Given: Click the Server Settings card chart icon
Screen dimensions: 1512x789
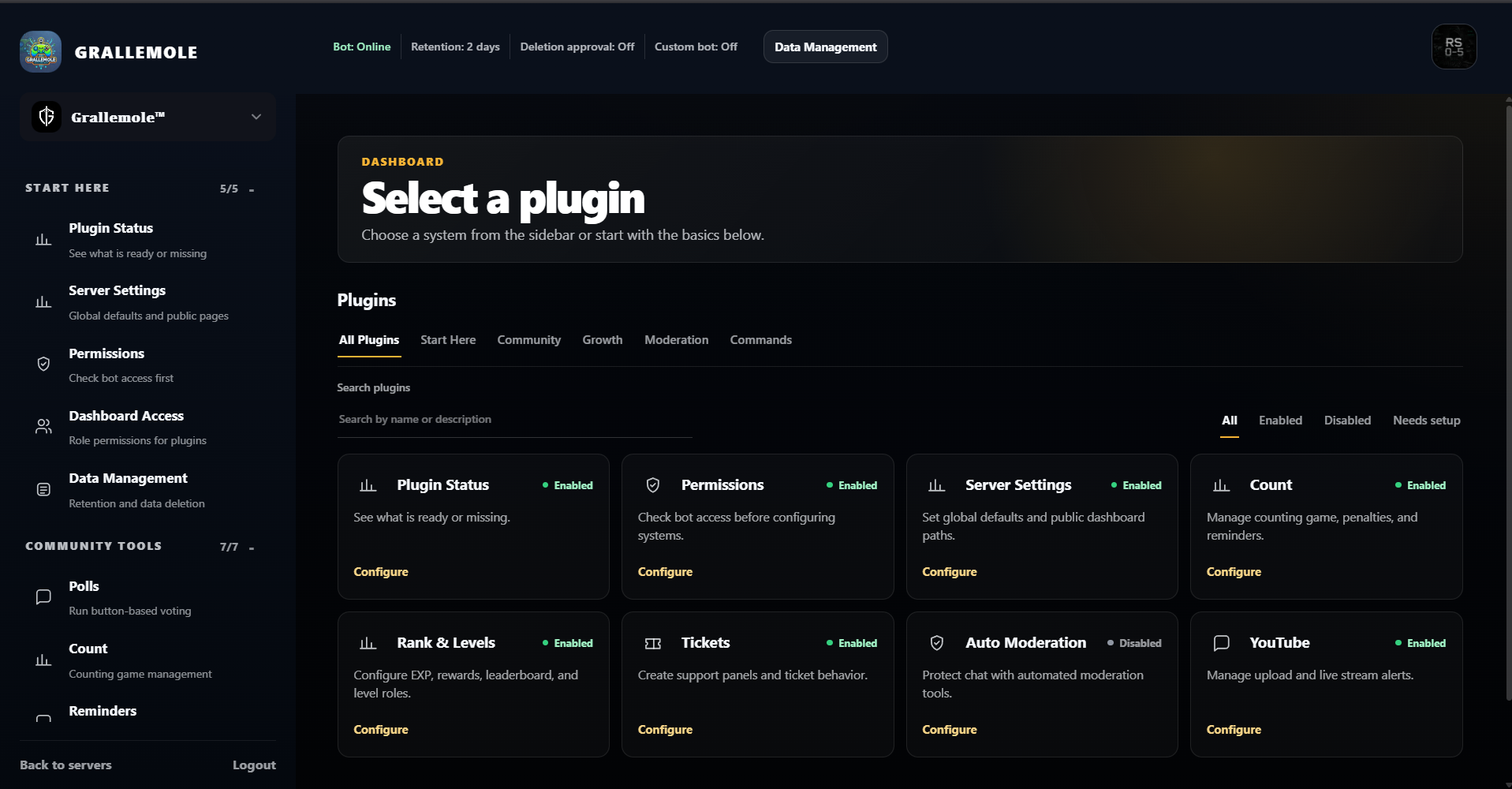Looking at the screenshot, I should [936, 485].
